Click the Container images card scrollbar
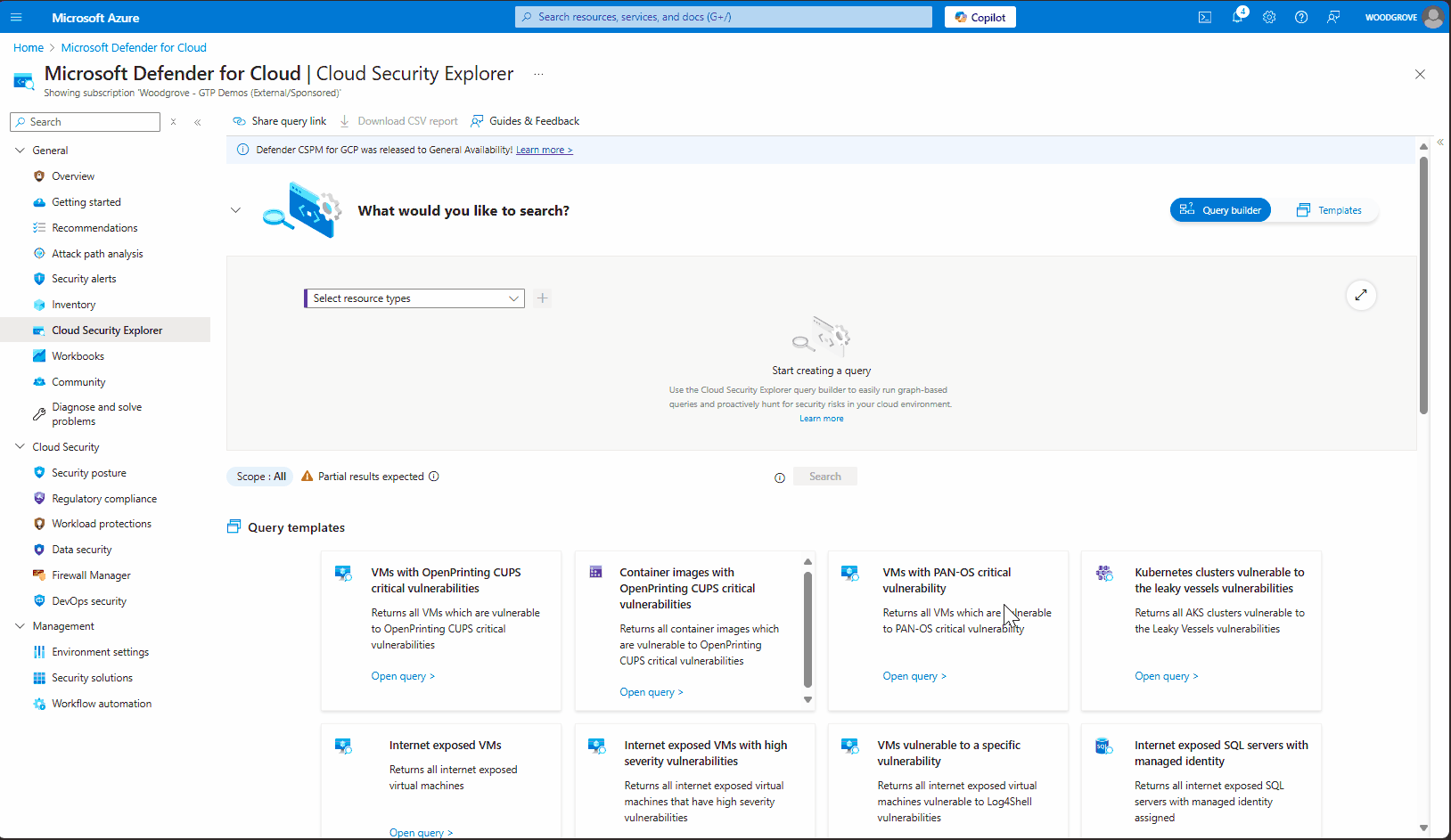Screen dimensions: 1451x840 (x=807, y=629)
